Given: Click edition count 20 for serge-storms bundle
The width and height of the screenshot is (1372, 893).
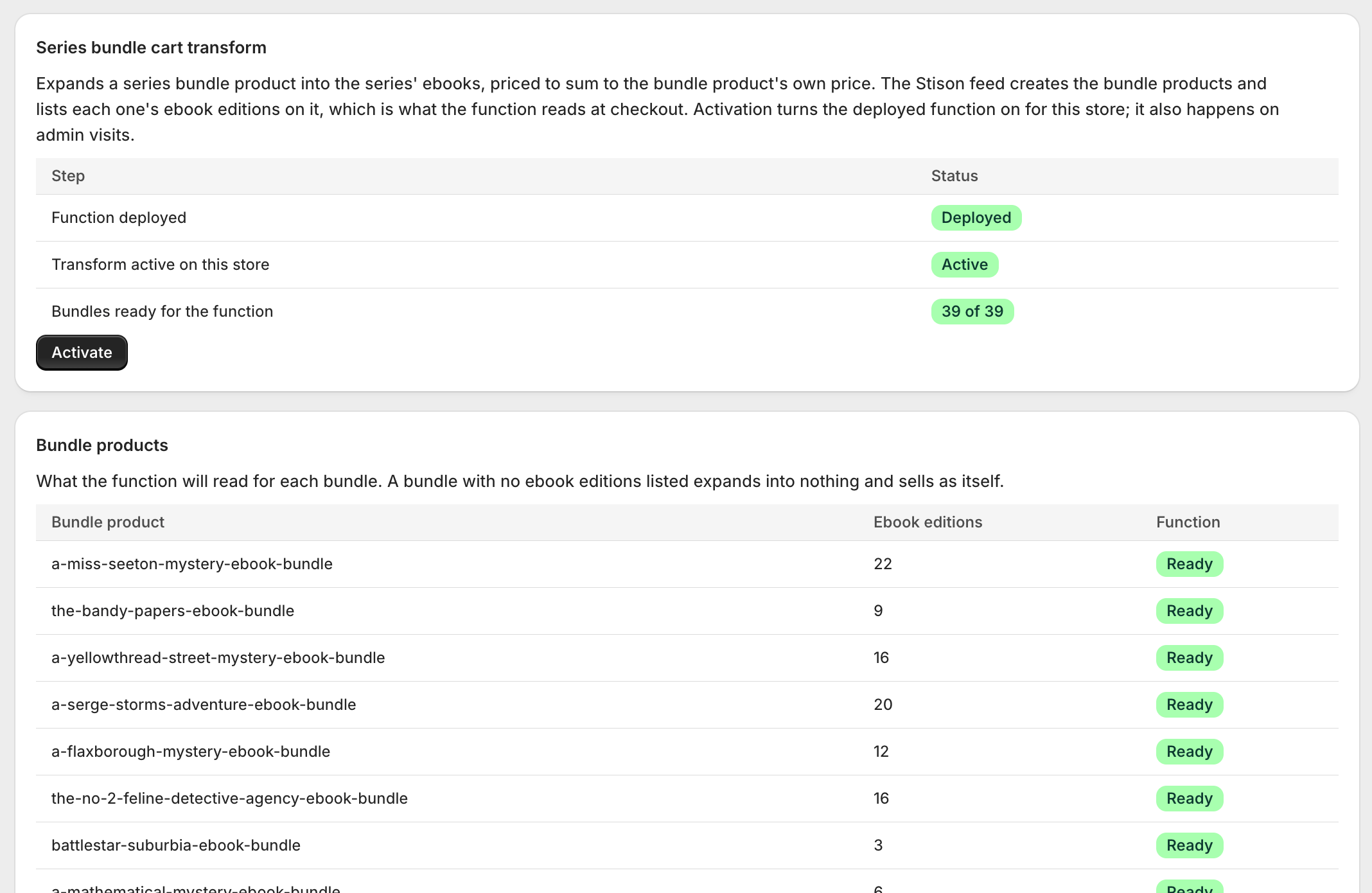Looking at the screenshot, I should [883, 705].
